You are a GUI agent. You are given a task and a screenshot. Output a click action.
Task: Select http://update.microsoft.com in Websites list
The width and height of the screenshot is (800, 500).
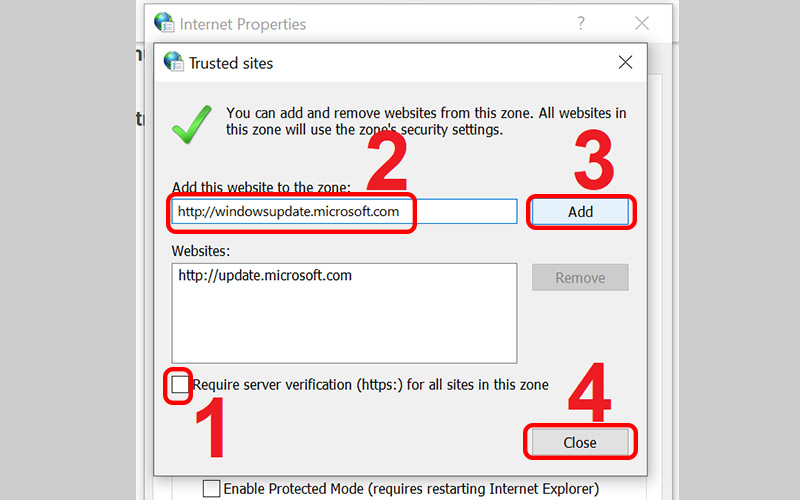[x=265, y=276]
